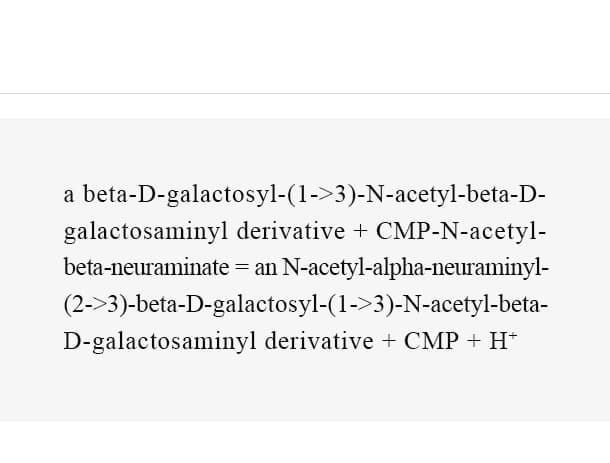Viewport: 610px width, 463px height.
Task: Click 'CMP' in the last line
Action: (x=431, y=341)
